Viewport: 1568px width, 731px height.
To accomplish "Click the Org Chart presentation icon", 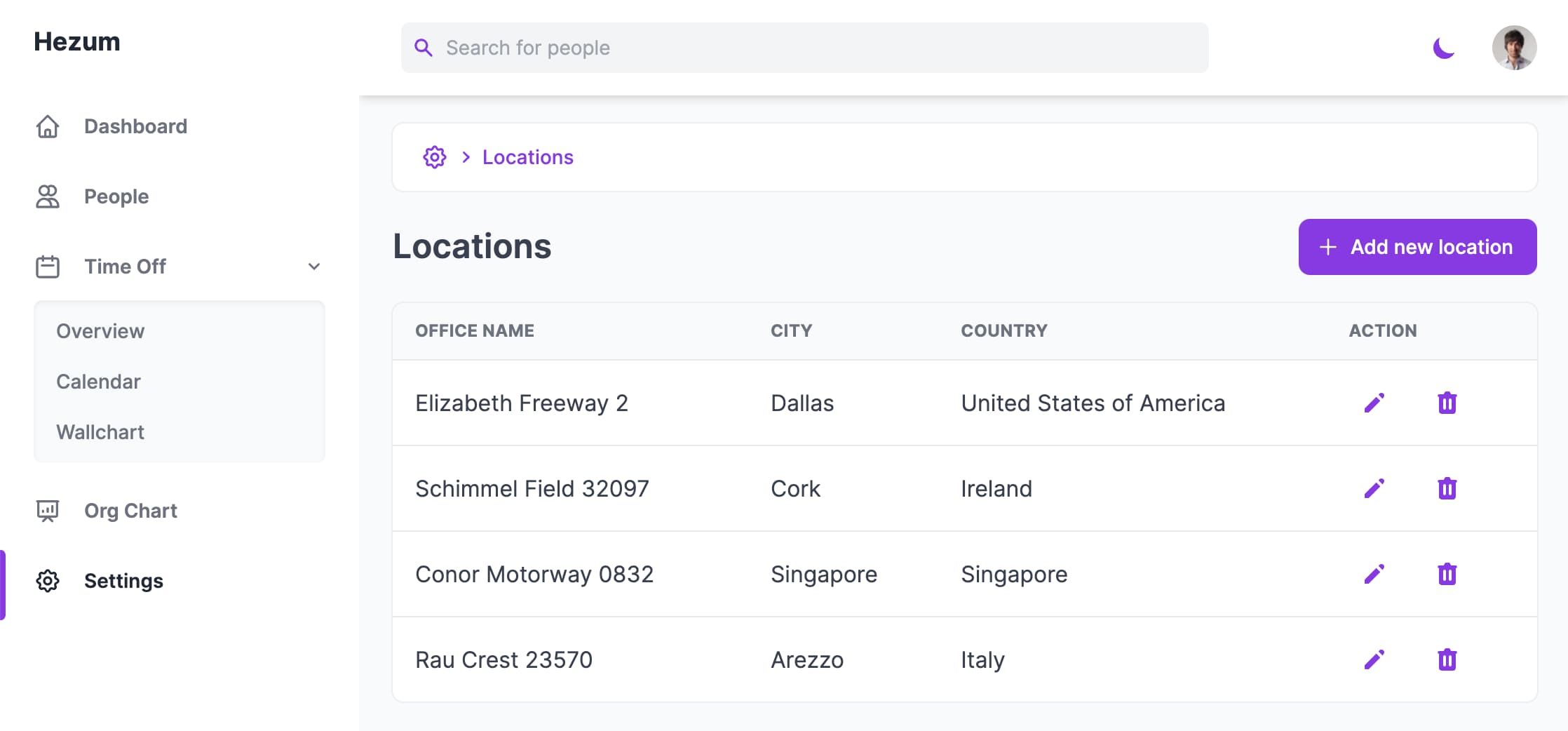I will (x=48, y=511).
